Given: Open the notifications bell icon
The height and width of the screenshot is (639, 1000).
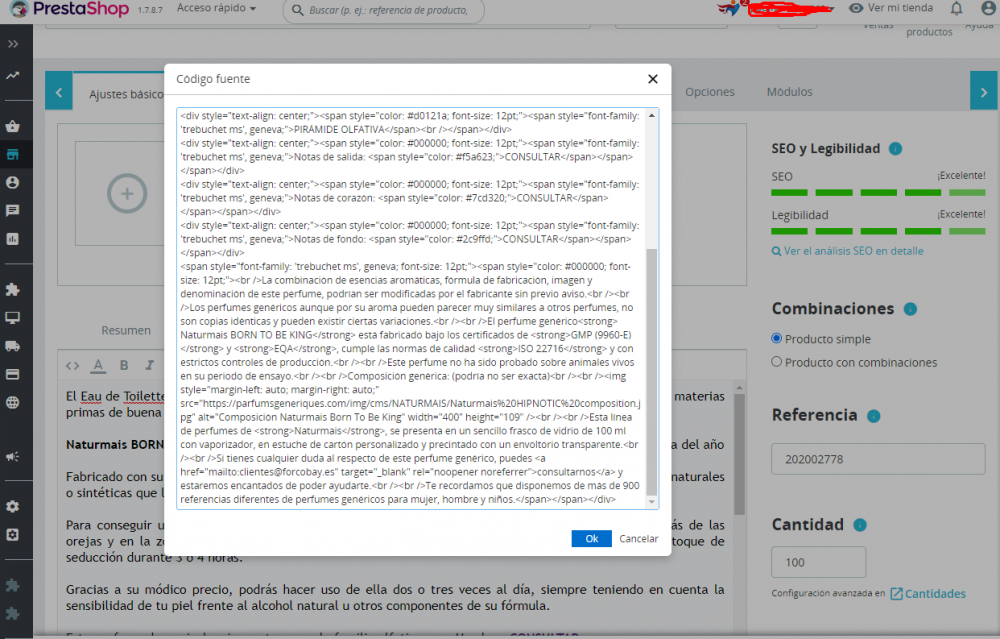Looking at the screenshot, I should [956, 8].
